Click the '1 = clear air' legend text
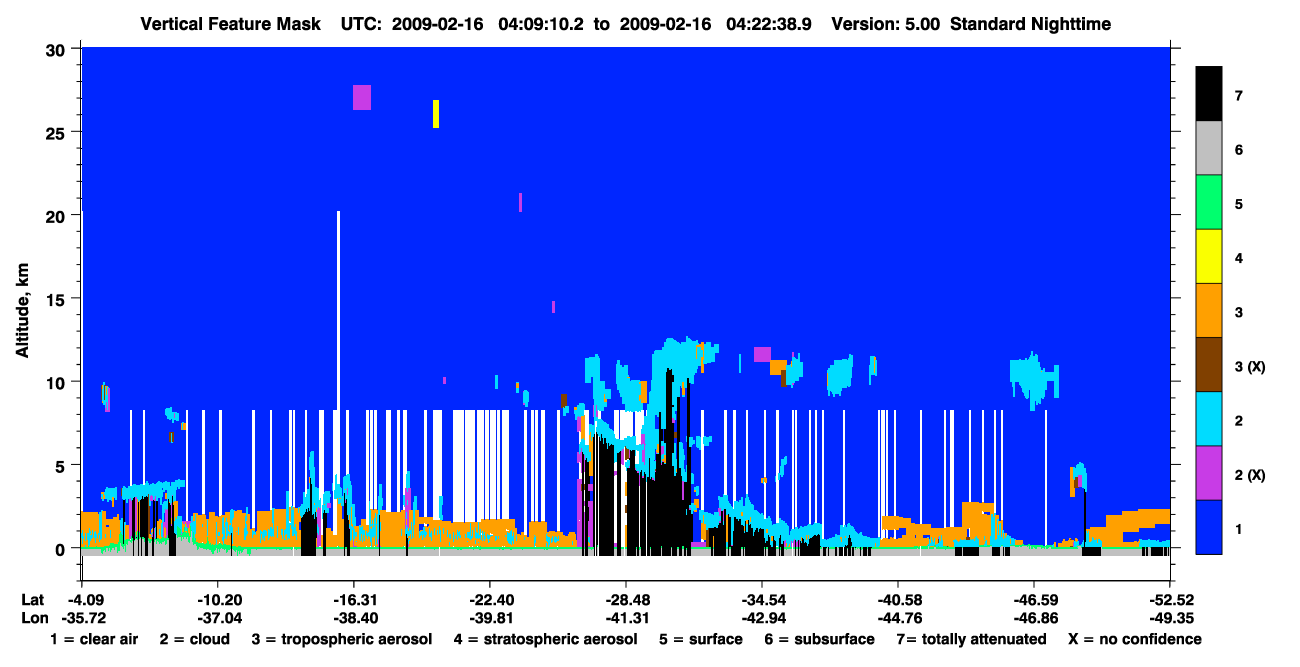 [x=94, y=639]
